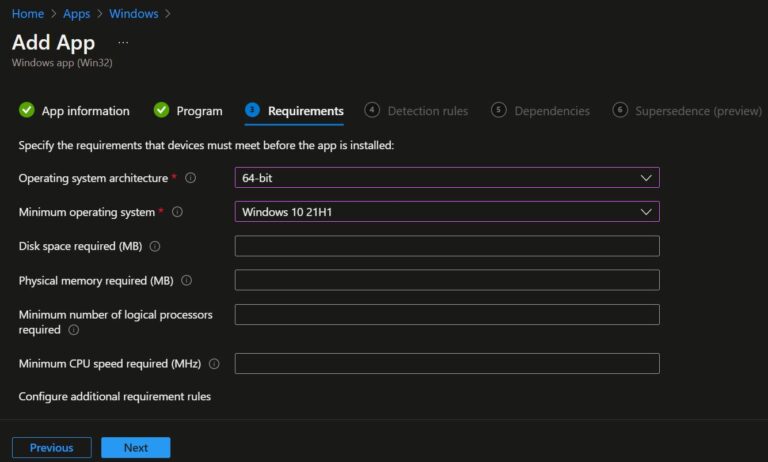Viewport: 768px width, 462px height.
Task: Jump to the Detection rules step
Action: (416, 111)
